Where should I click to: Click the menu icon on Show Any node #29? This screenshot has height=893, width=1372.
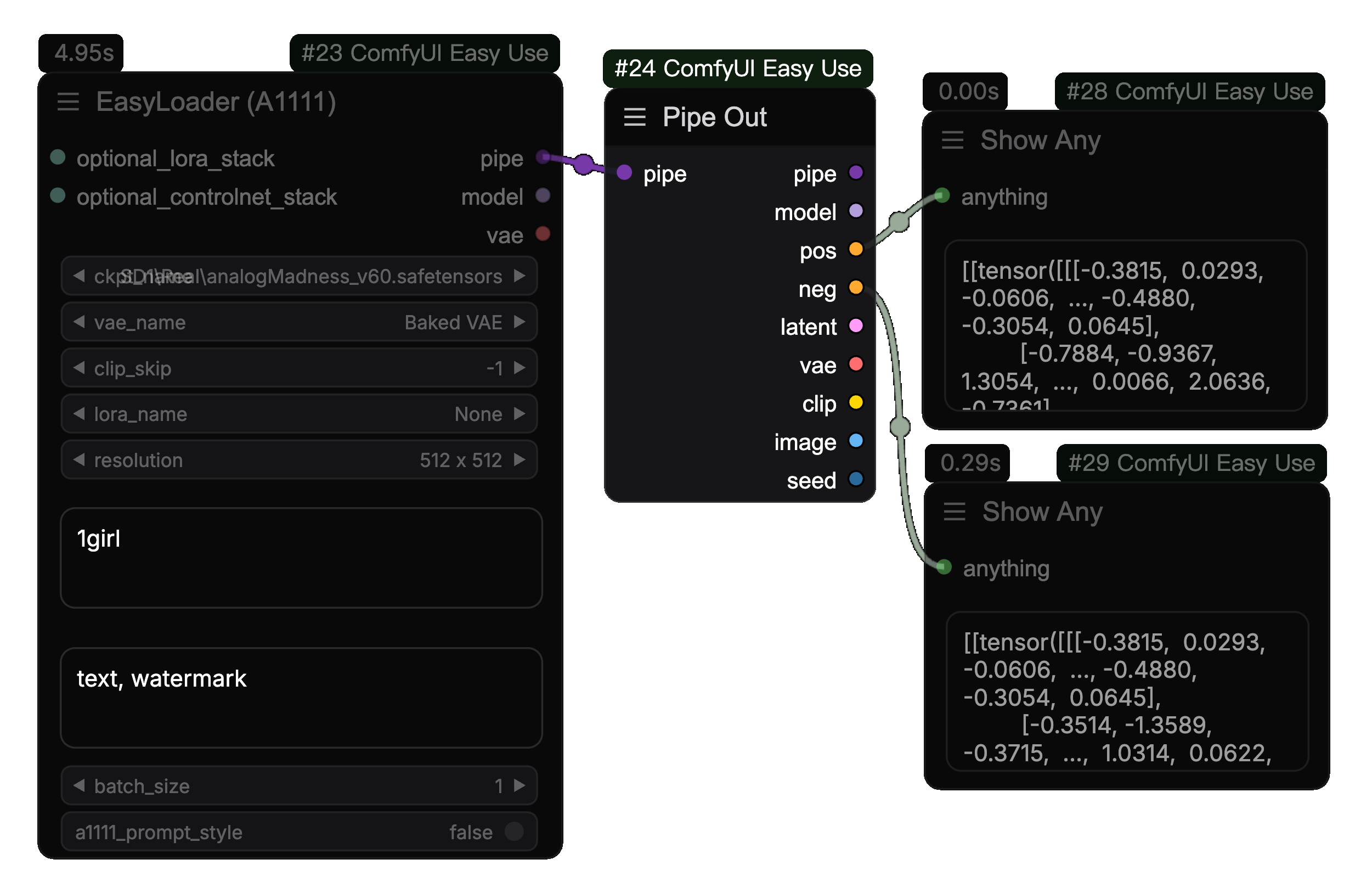pos(954,512)
